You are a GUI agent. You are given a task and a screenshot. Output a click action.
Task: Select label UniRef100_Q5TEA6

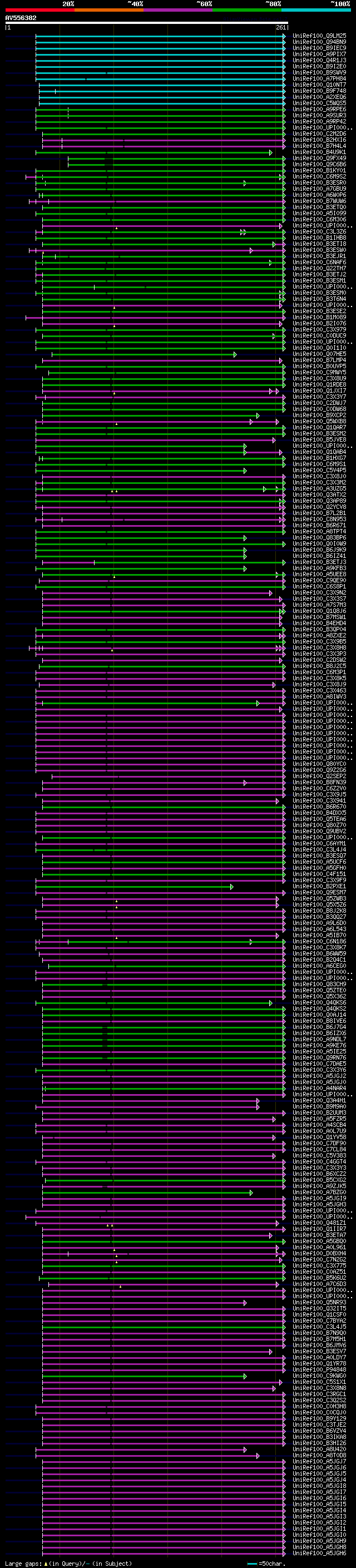coord(319,819)
